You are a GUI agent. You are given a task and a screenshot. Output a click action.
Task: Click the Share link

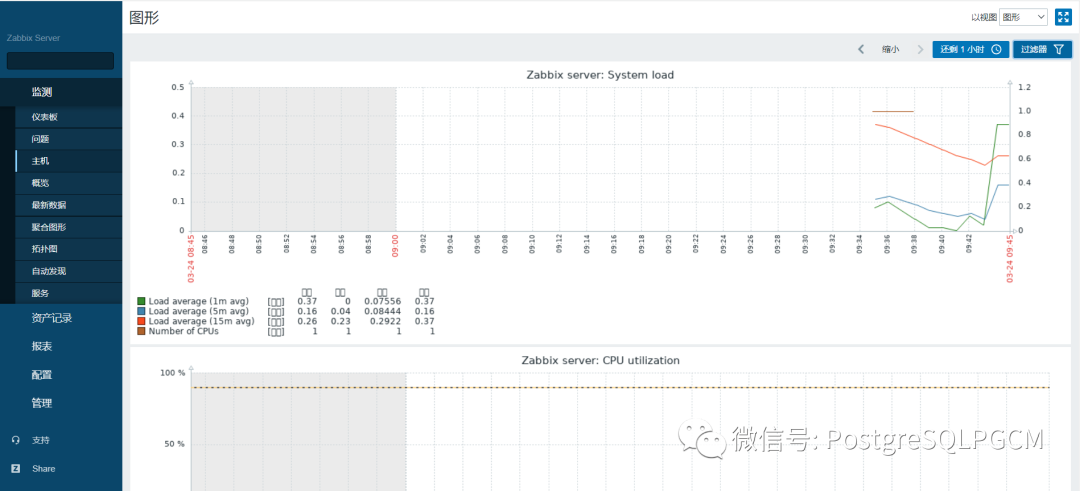tap(43, 468)
